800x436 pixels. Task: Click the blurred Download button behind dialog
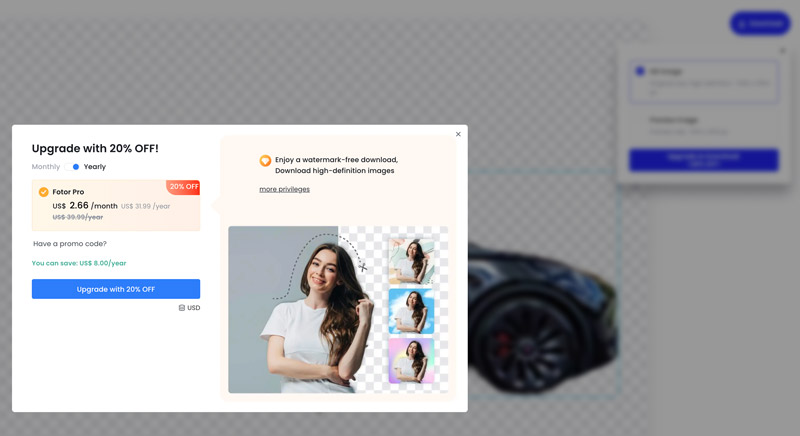[760, 23]
